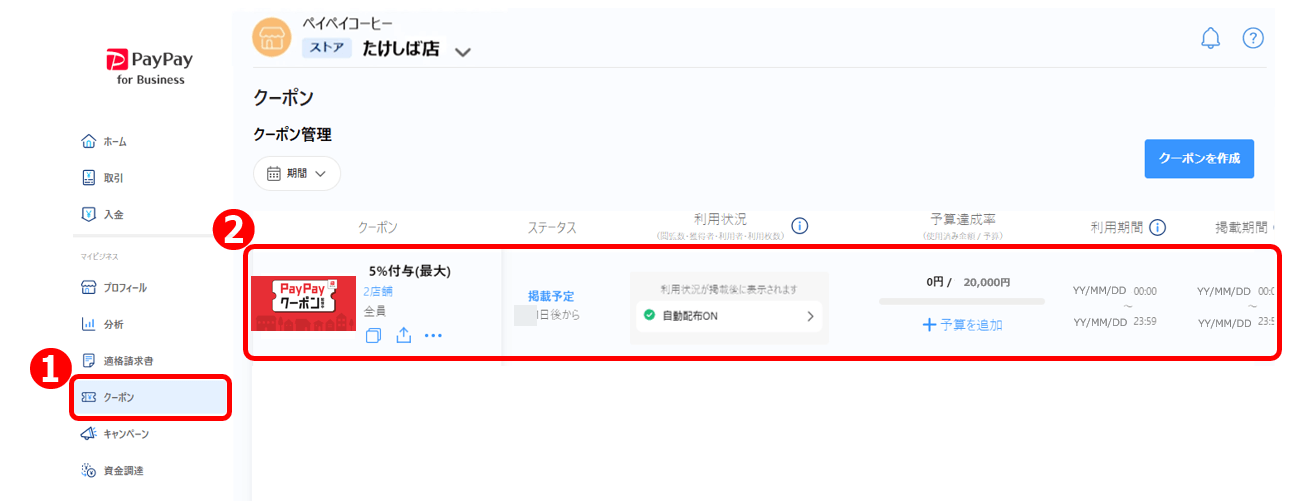Open the 取引 menu item
Viewport: 1315px width, 501px height.
tap(113, 178)
